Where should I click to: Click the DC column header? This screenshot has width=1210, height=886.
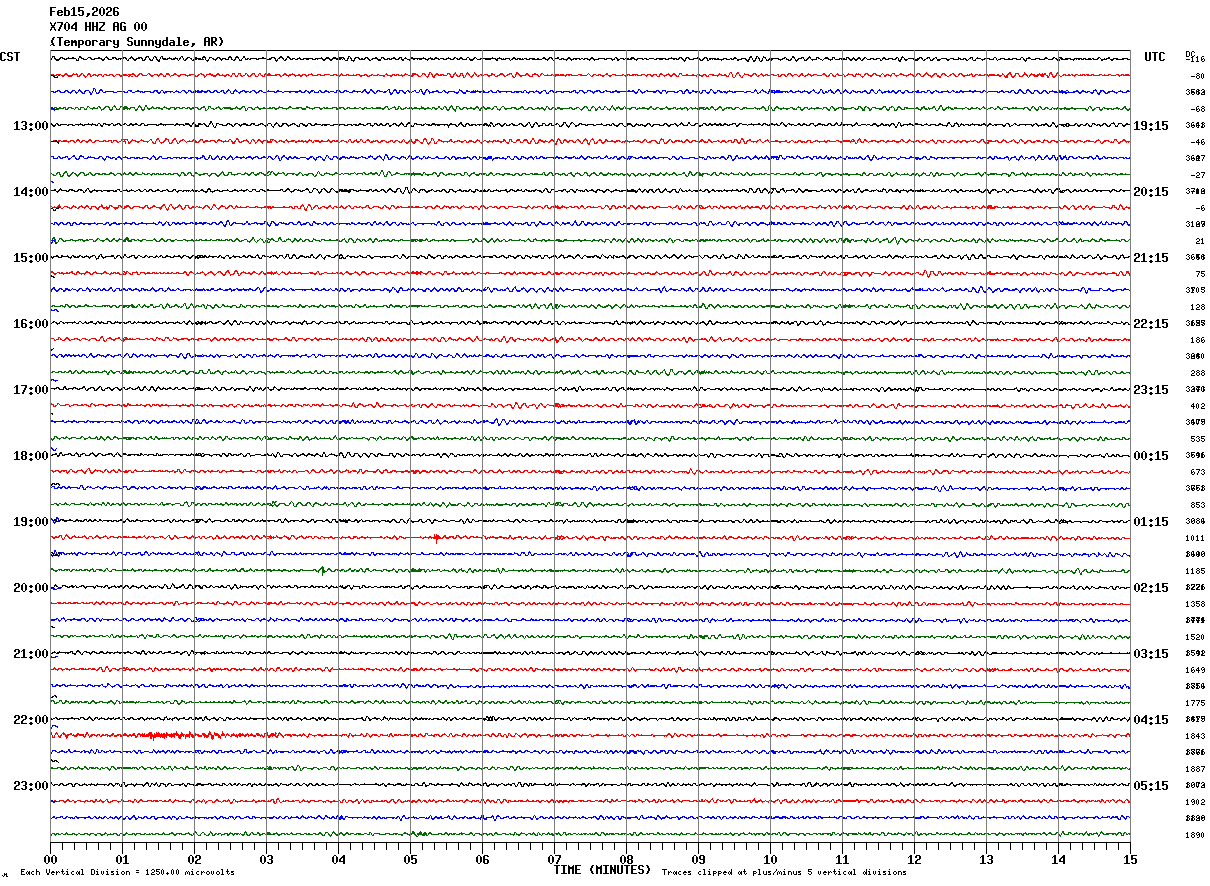point(1190,53)
